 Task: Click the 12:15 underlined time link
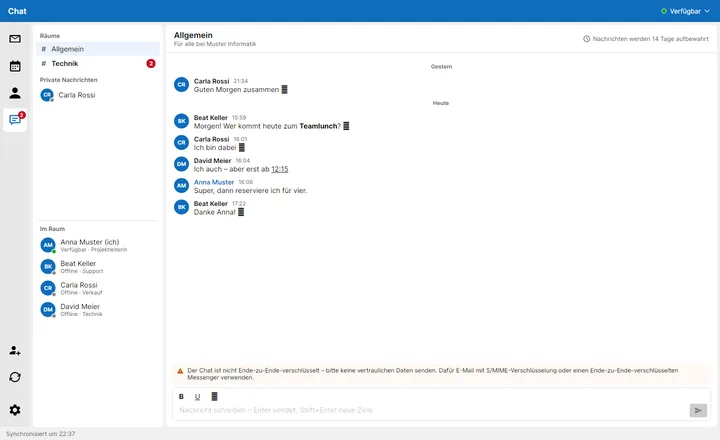280,169
